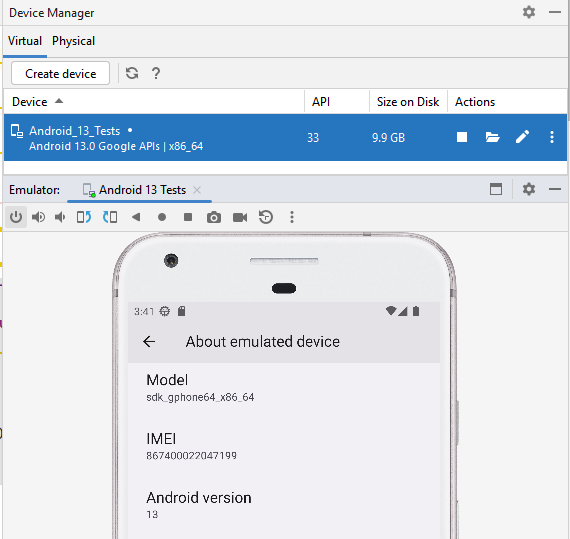Viewport: 570px width, 539px height.
Task: Start emulator screen recording
Action: point(240,217)
